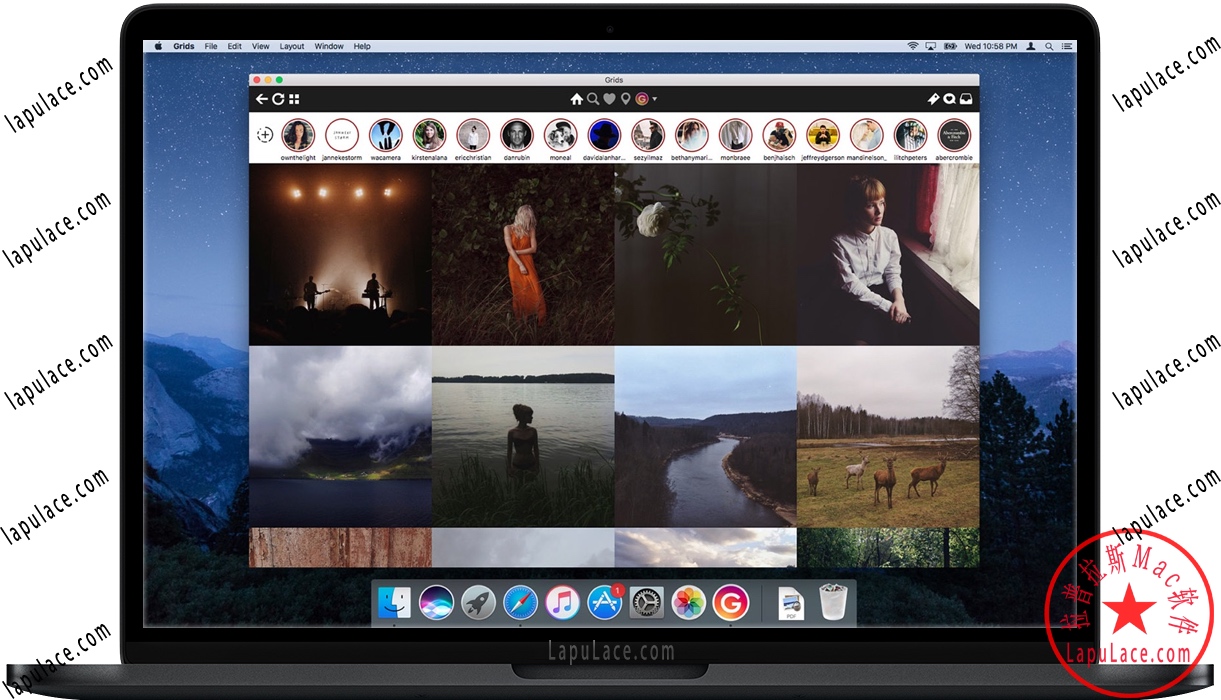This screenshot has width=1221, height=700.
Task: Open ownthelight's story avatar
Action: [x=298, y=134]
